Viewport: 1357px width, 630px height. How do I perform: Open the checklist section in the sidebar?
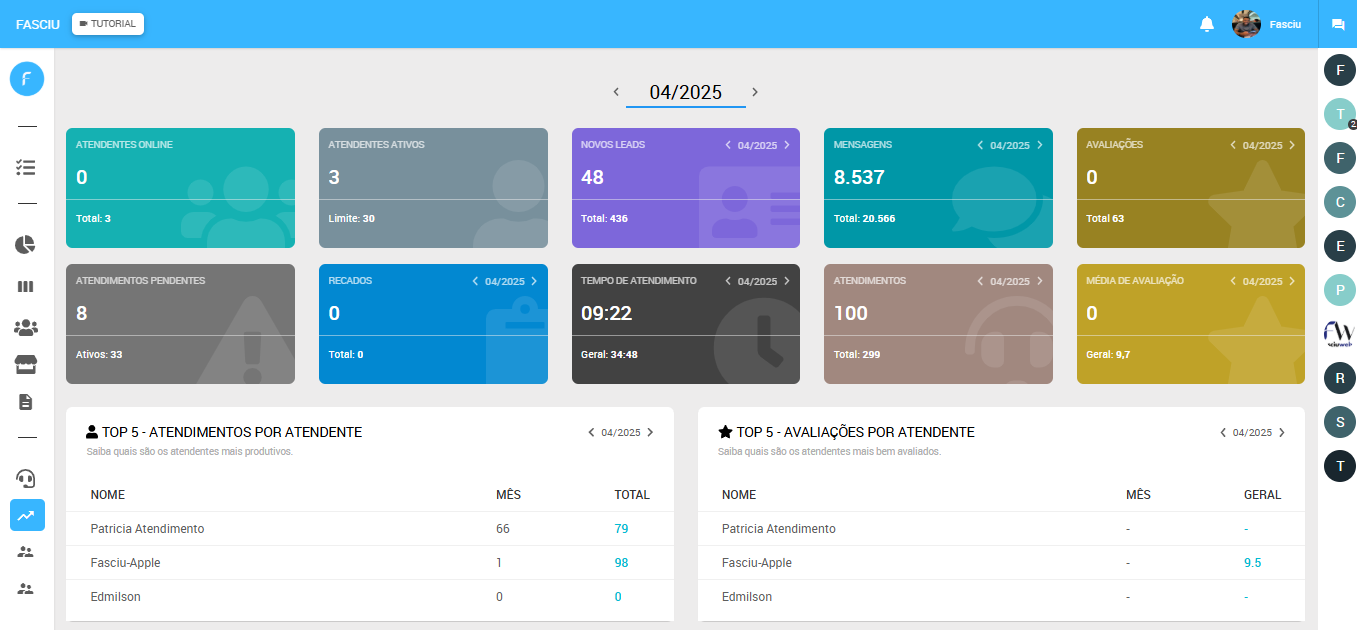pos(26,167)
